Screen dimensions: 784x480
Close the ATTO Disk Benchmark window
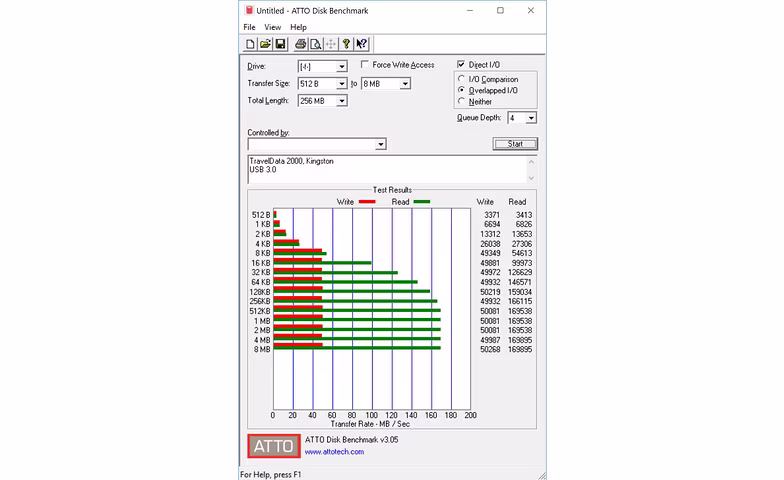click(530, 10)
